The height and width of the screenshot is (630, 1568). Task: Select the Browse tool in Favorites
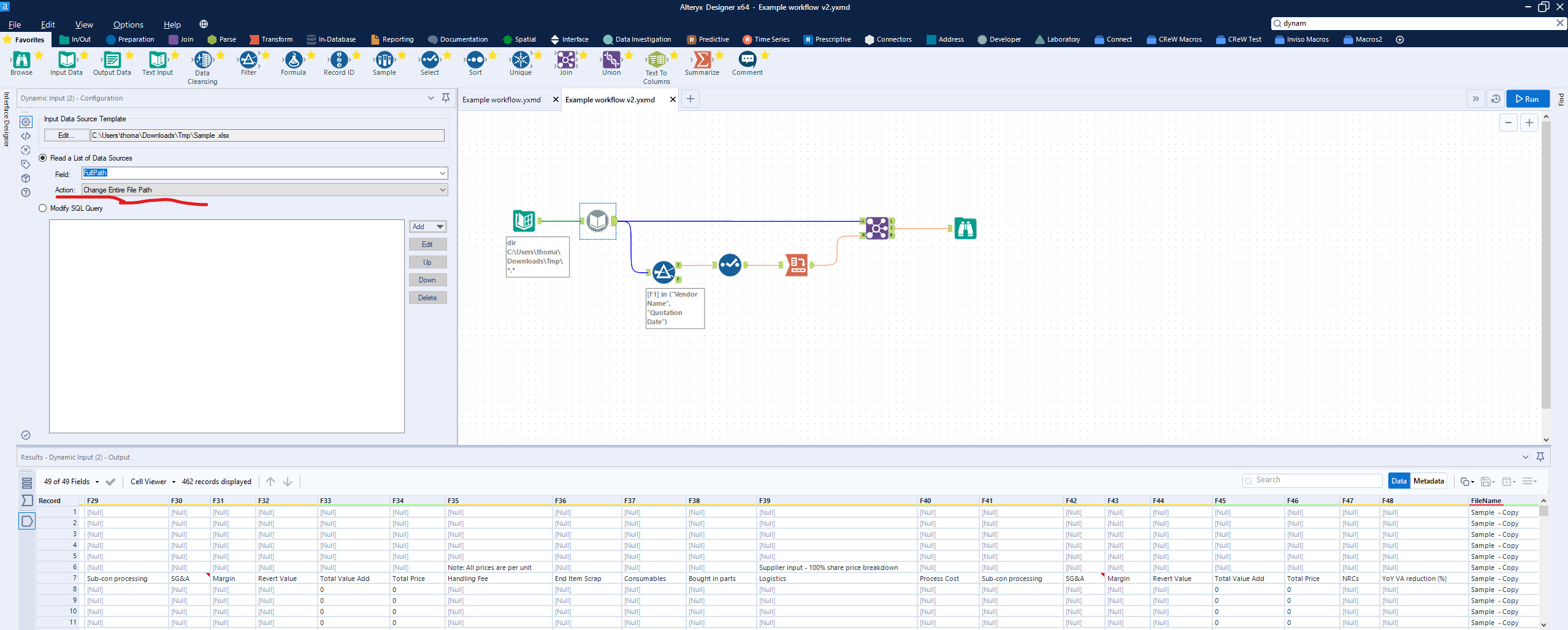(x=21, y=61)
